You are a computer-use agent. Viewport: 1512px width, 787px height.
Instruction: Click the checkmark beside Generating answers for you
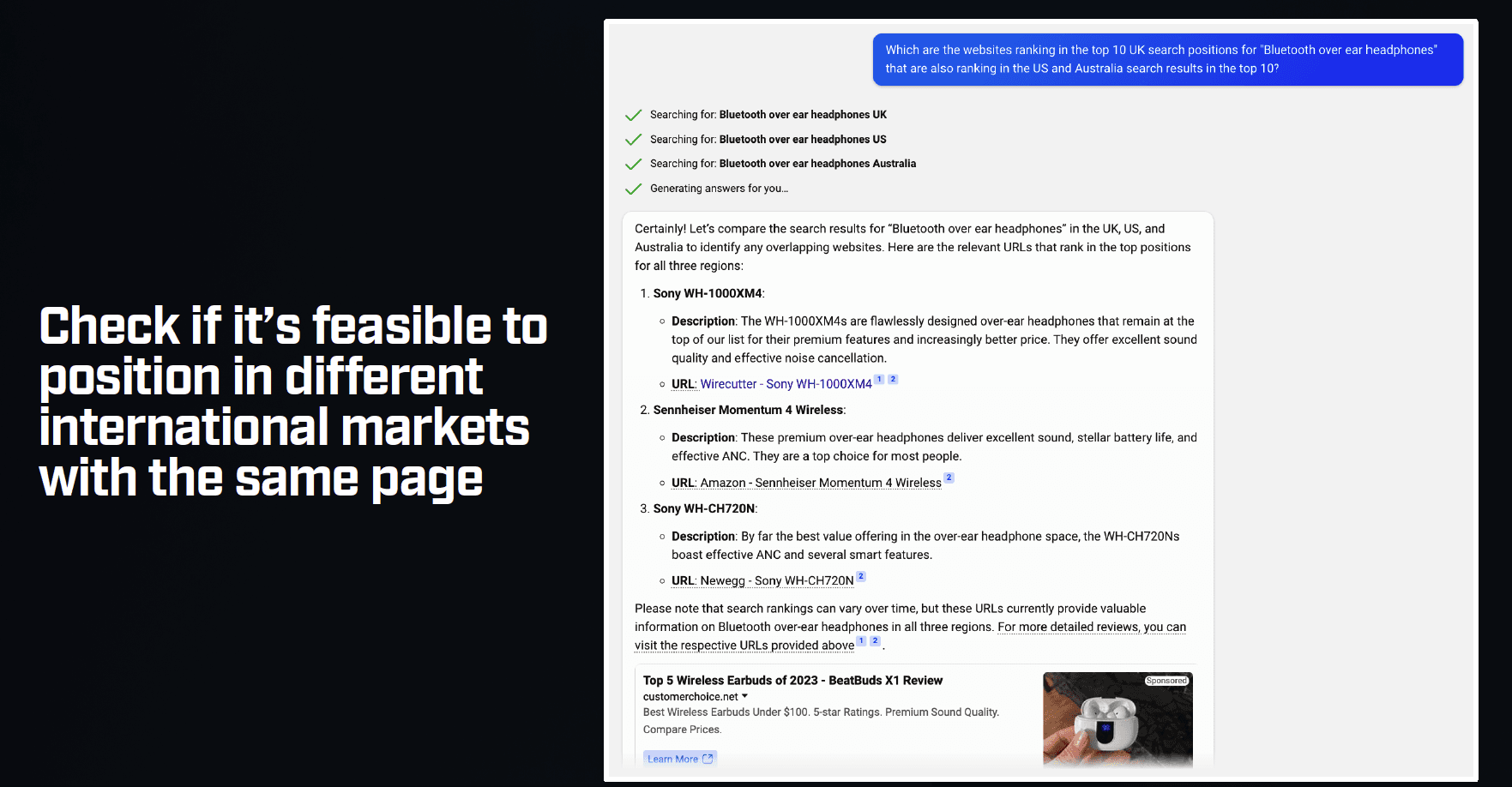pyautogui.click(x=634, y=188)
